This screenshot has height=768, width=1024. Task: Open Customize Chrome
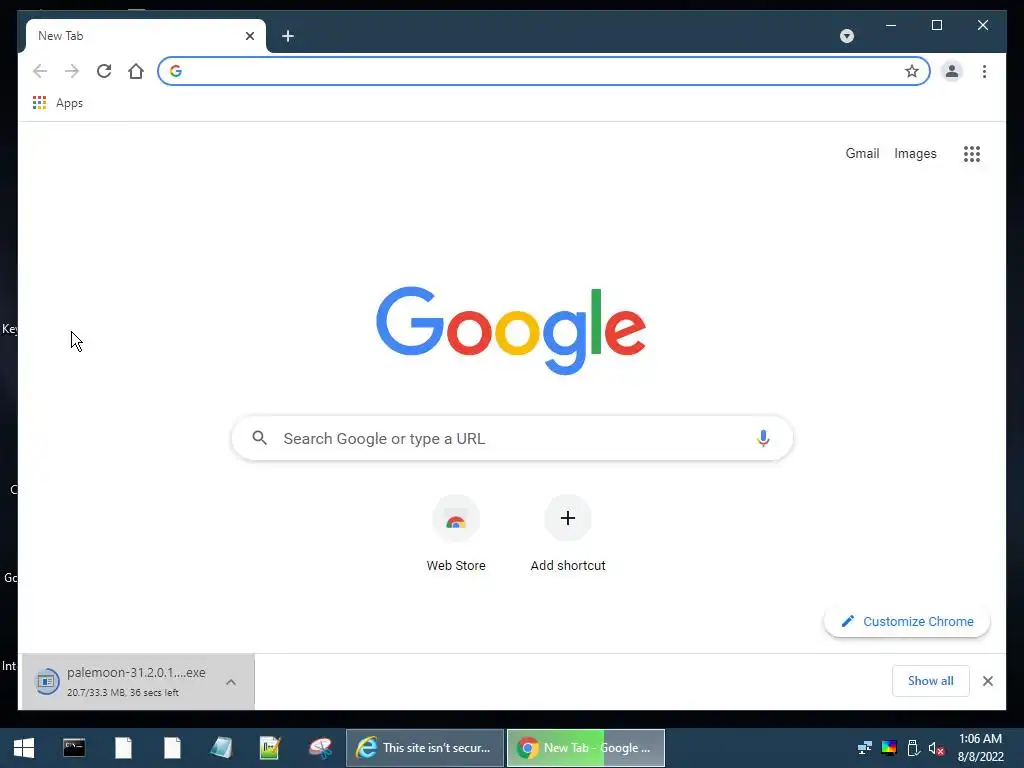tap(907, 621)
